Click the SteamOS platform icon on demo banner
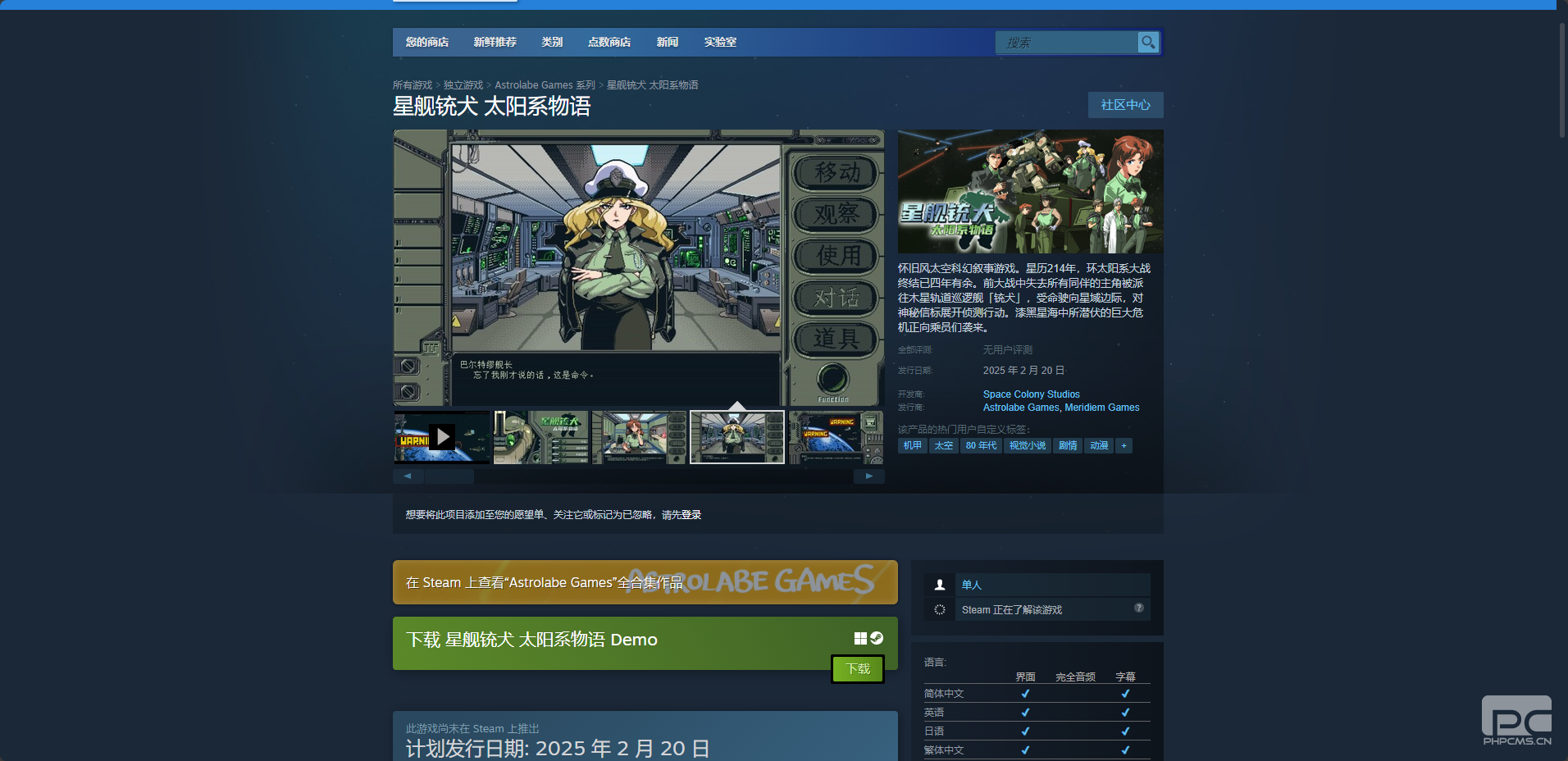The image size is (1568, 761). [877, 638]
